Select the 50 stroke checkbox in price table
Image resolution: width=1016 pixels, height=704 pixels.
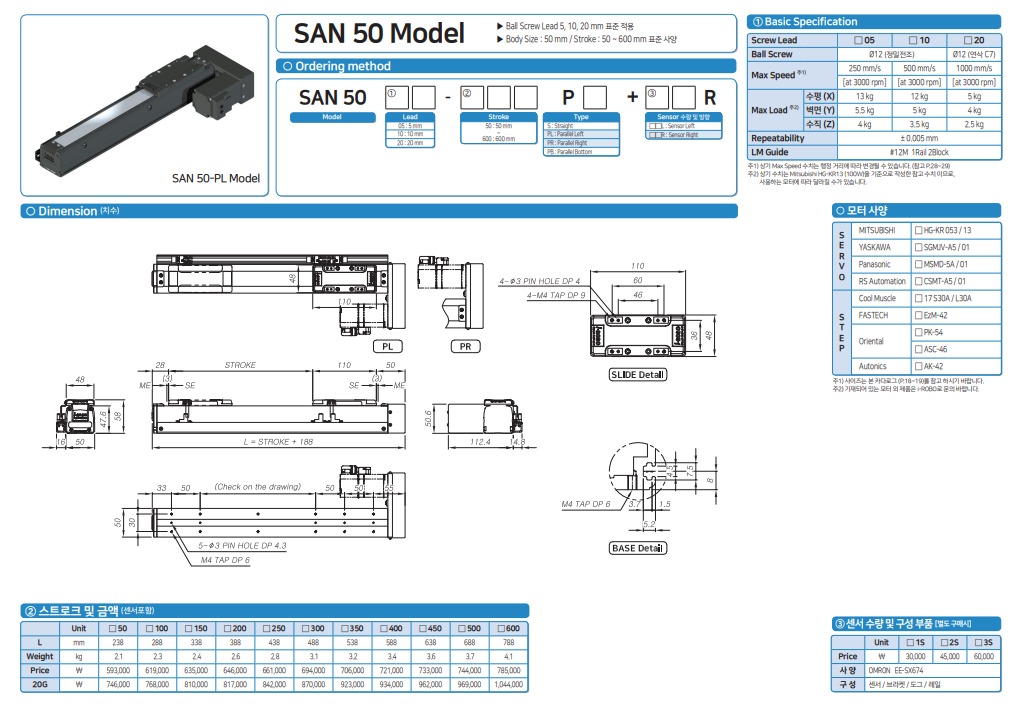[112, 628]
